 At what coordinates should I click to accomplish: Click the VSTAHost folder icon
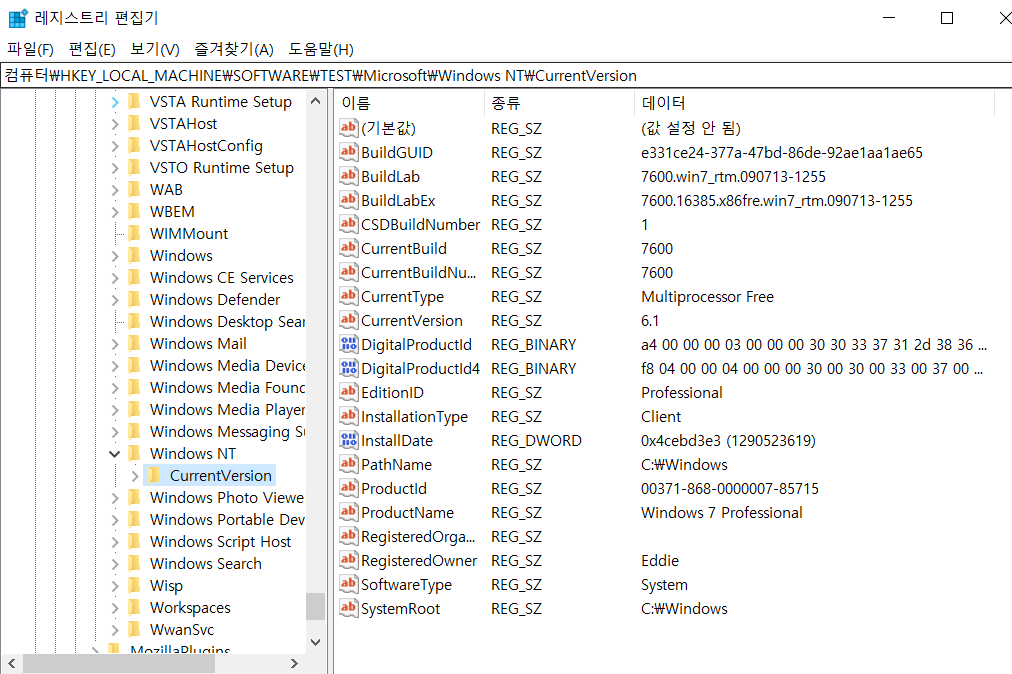pyautogui.click(x=134, y=123)
